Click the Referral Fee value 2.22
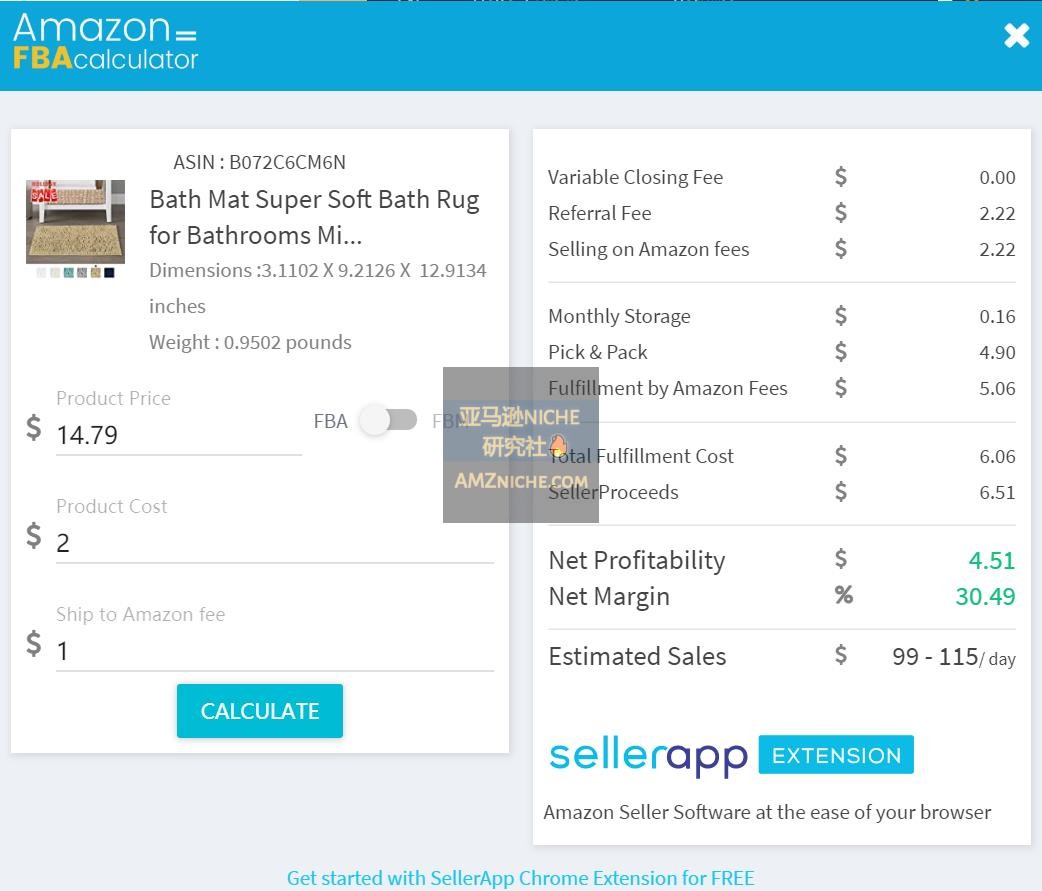The width and height of the screenshot is (1042, 891). pos(997,214)
